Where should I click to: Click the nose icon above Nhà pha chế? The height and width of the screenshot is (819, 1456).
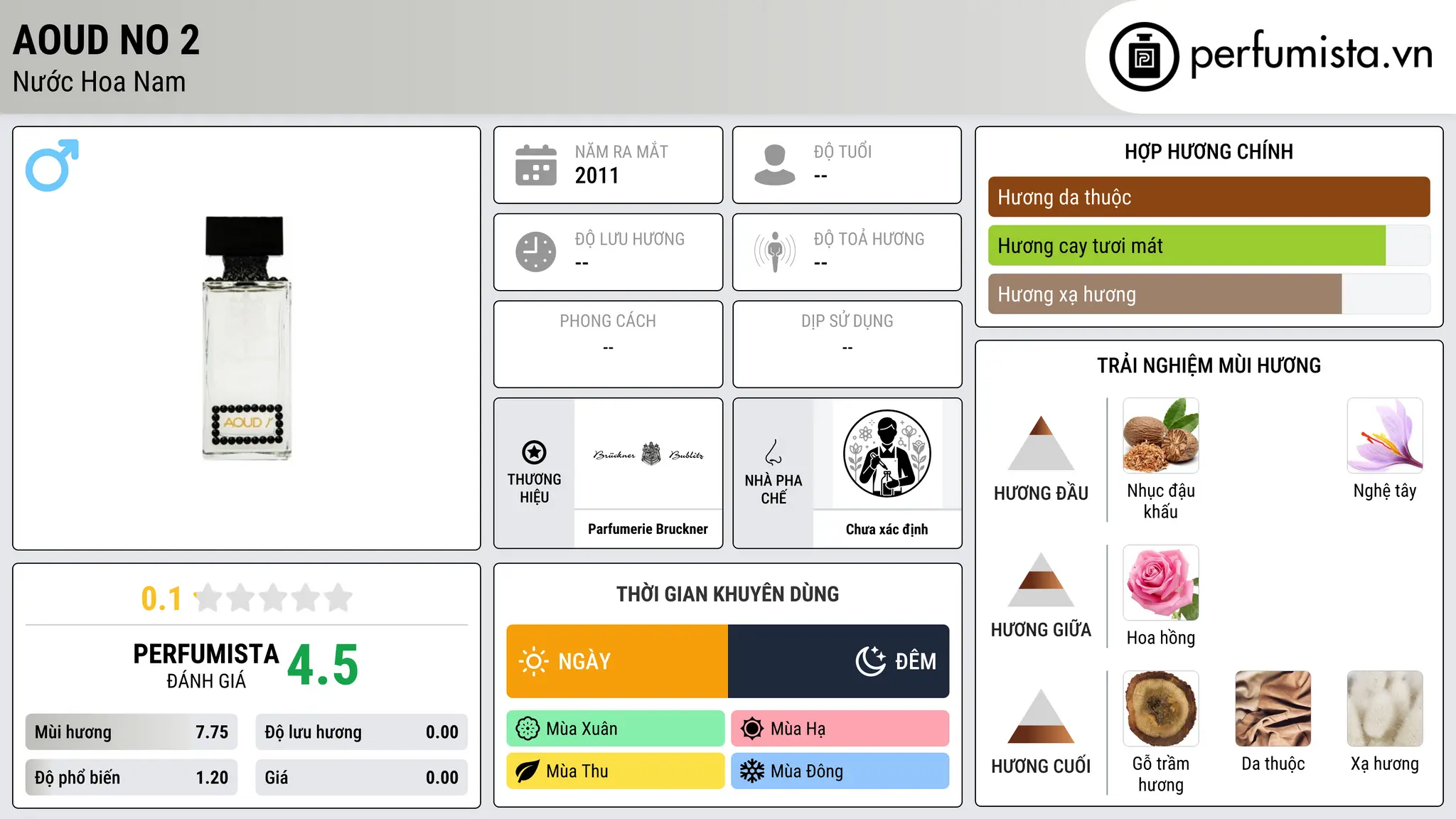coord(773,452)
